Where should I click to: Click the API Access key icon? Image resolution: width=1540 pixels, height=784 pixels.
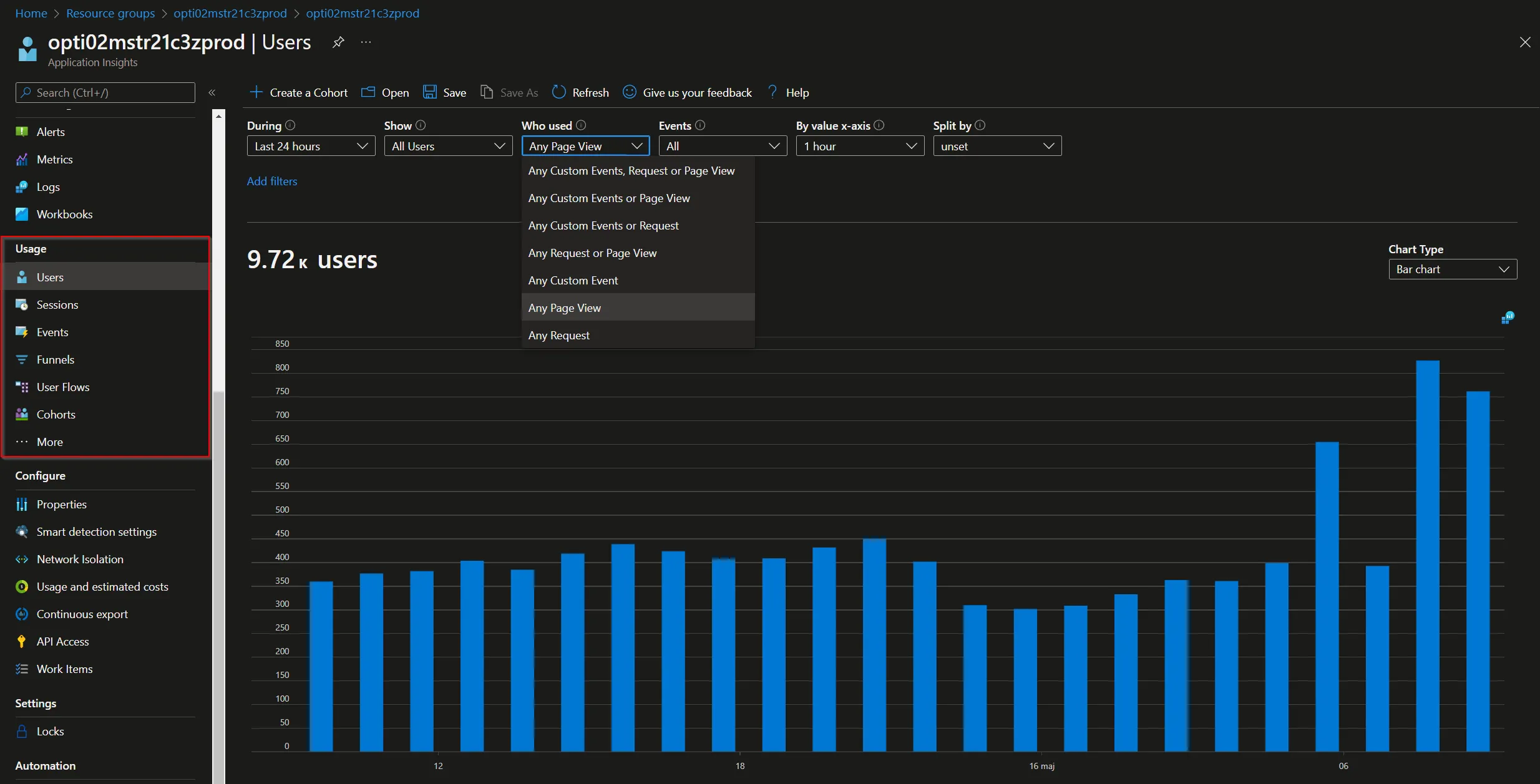(22, 641)
